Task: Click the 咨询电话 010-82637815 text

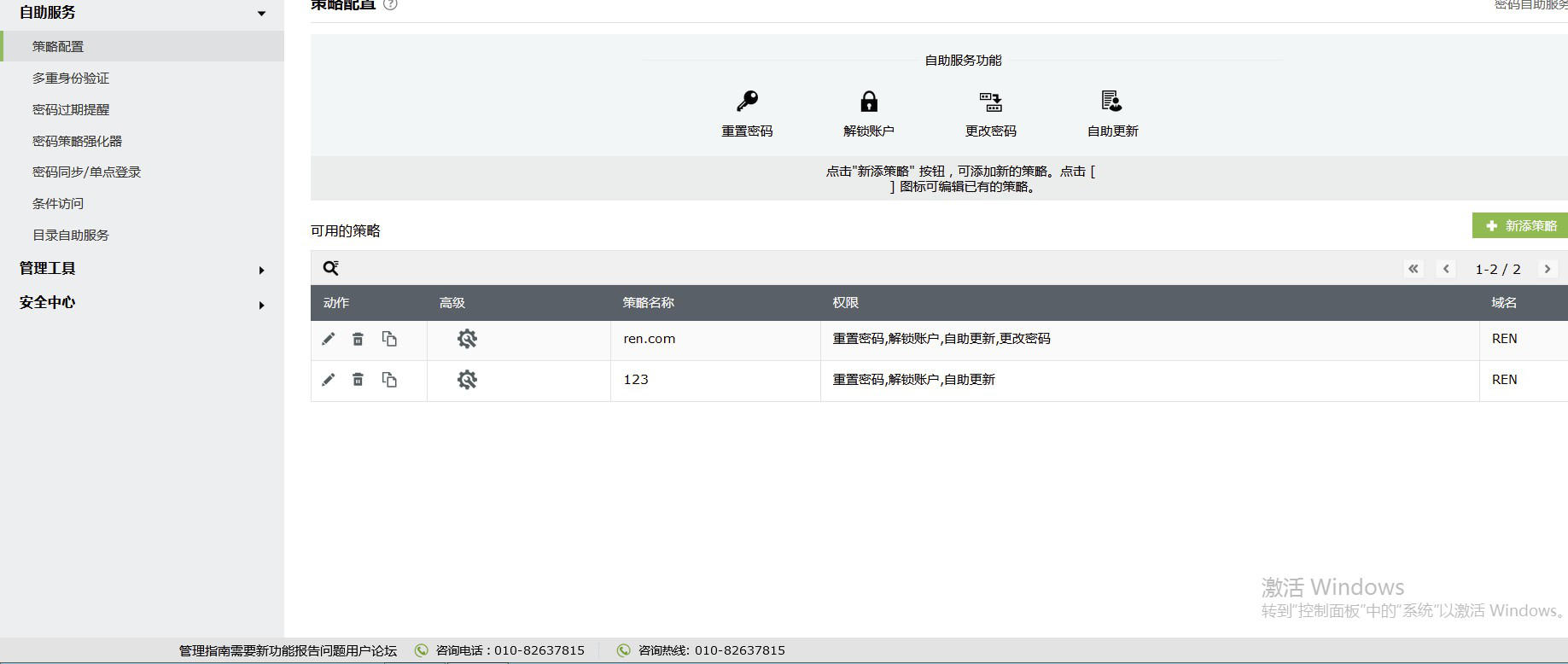Action: pos(510,650)
